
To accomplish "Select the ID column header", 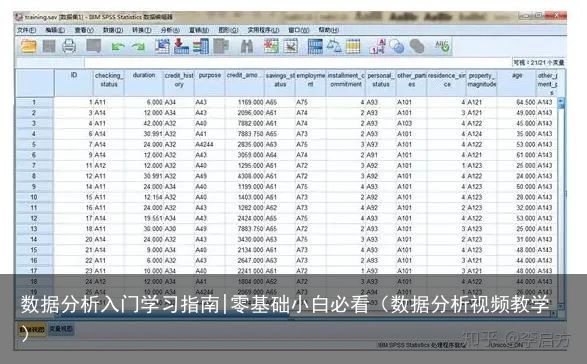I will (x=74, y=83).
